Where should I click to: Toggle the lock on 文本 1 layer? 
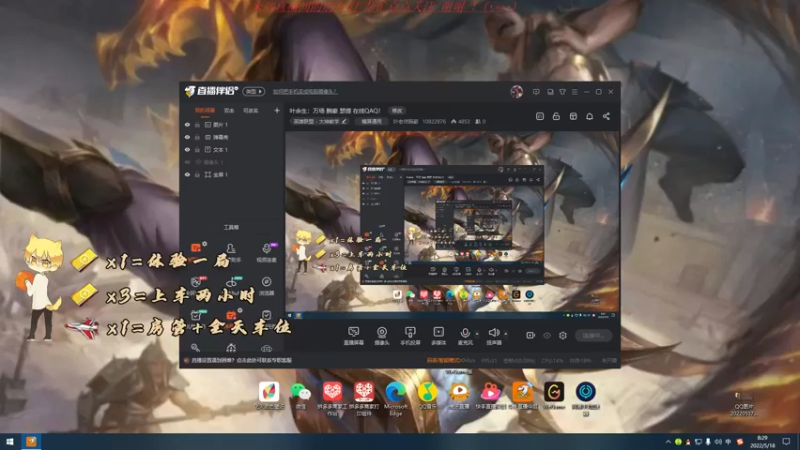[x=197, y=149]
